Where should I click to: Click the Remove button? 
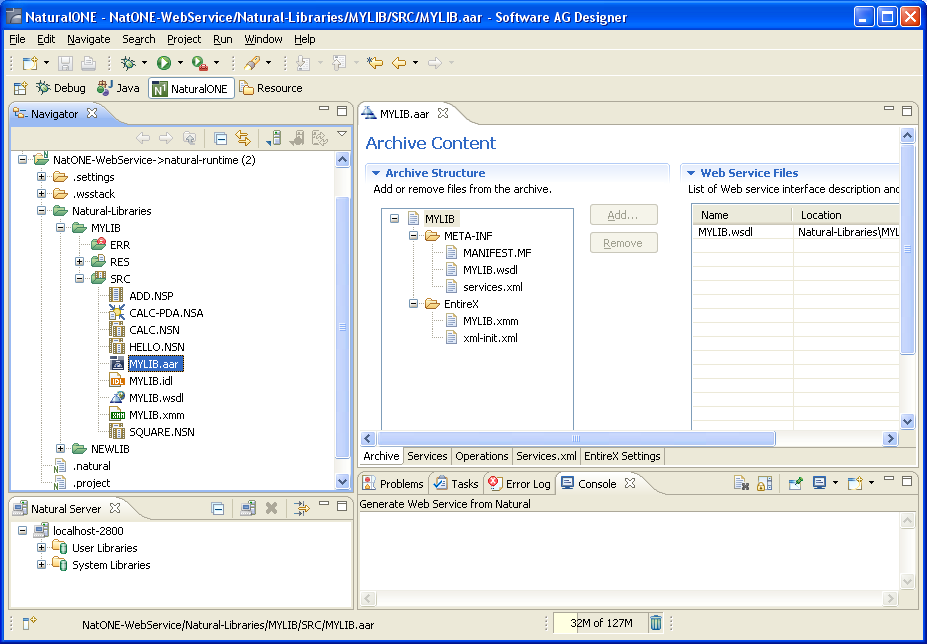(x=624, y=243)
